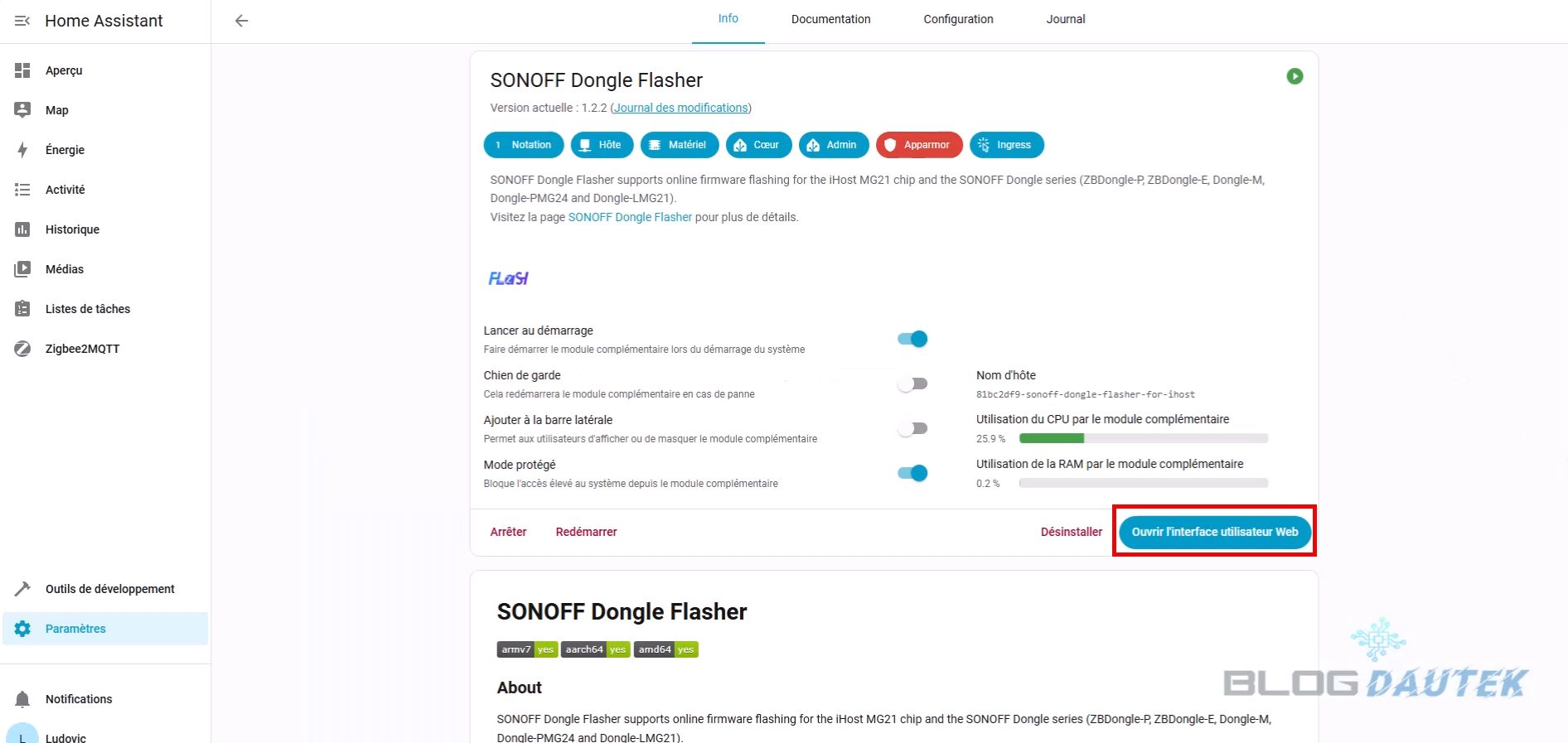Screen dimensions: 1568x743
Task: Turn off the Mode protégé switch
Action: (x=912, y=473)
